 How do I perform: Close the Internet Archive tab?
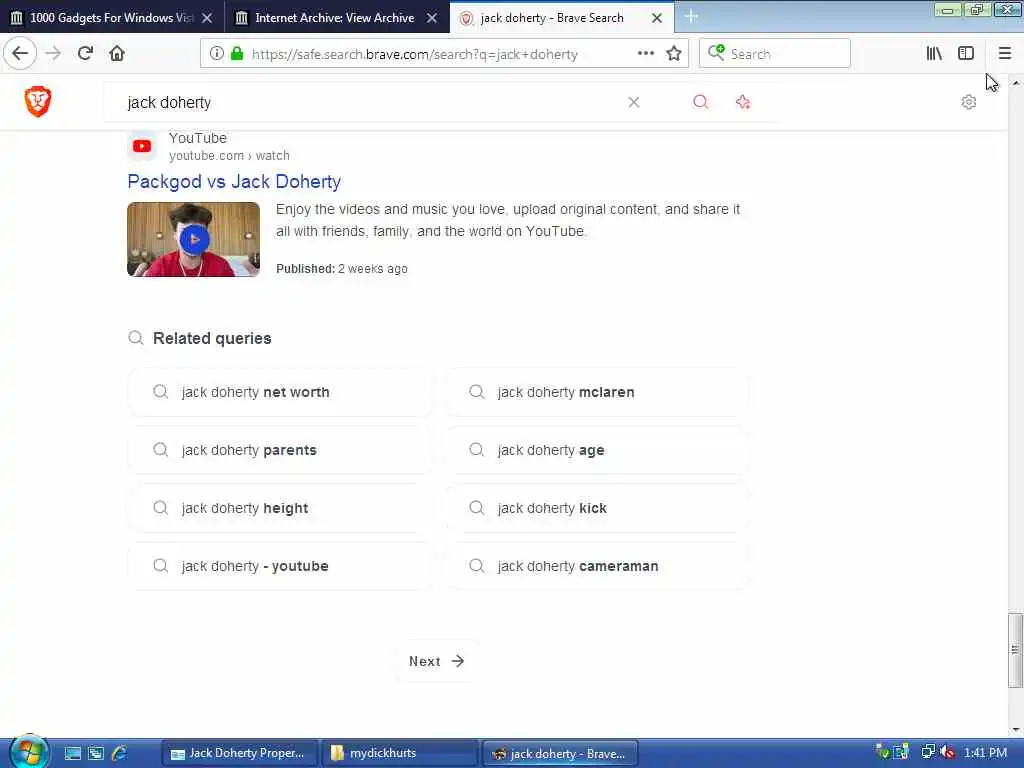click(x=432, y=18)
